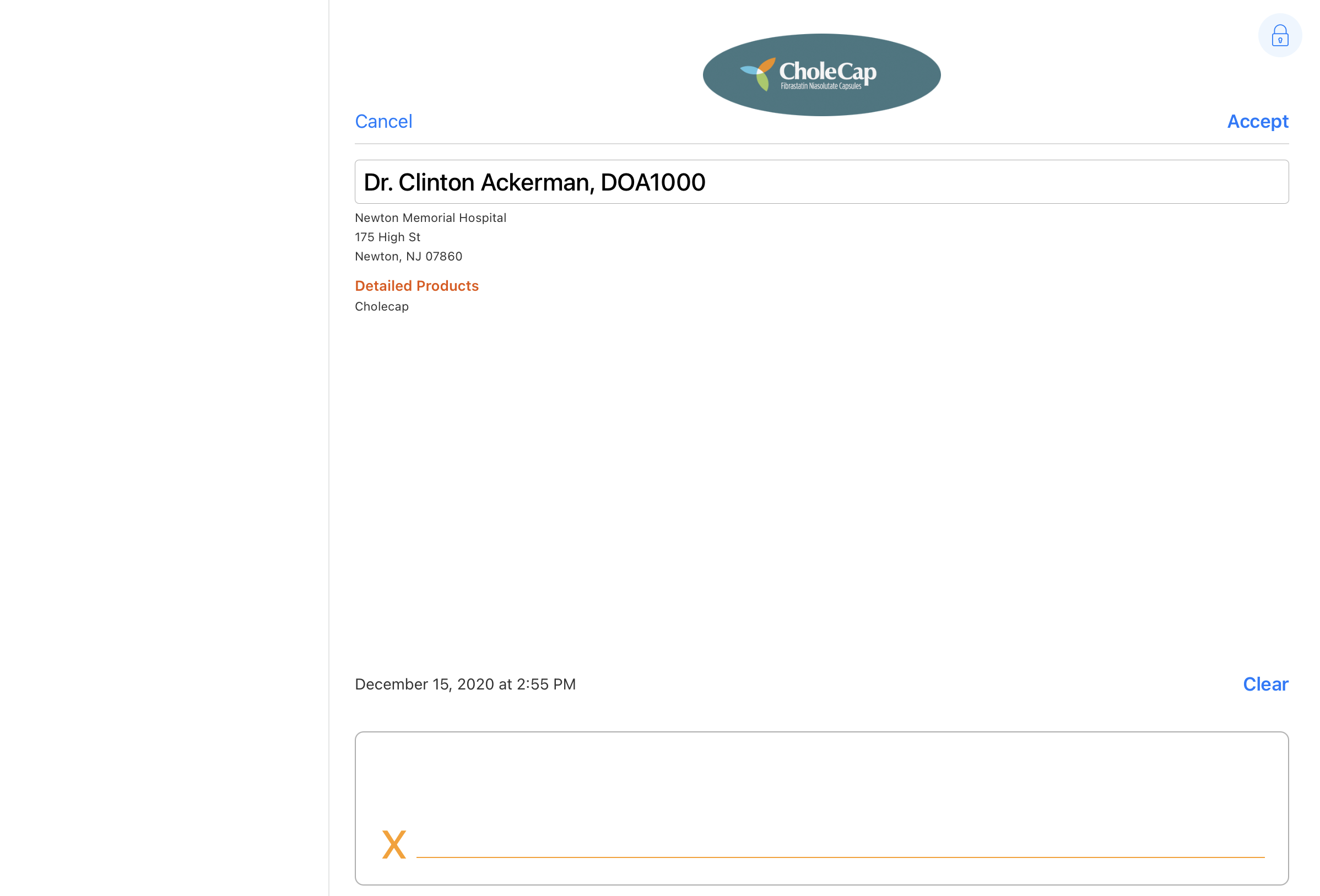The width and height of the screenshot is (1320, 896).
Task: Click the orange signature line
Action: pos(840,856)
